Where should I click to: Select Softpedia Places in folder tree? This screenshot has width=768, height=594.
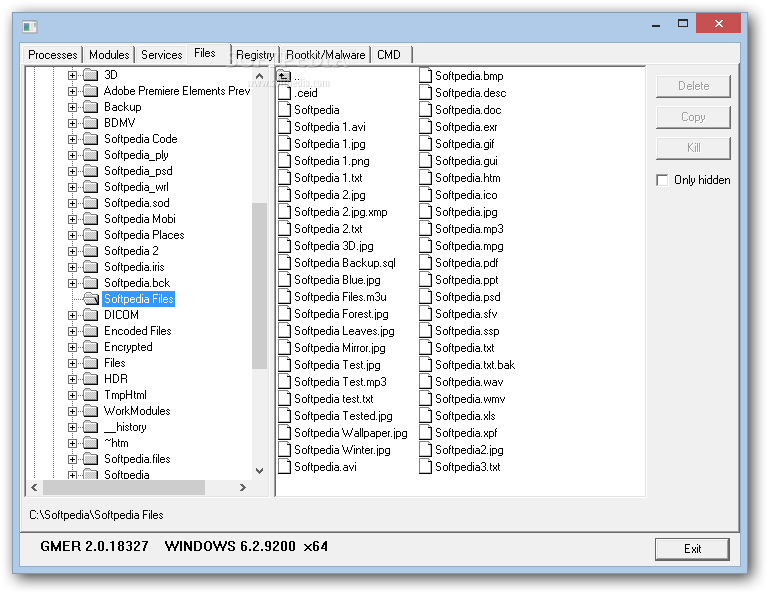click(x=144, y=235)
